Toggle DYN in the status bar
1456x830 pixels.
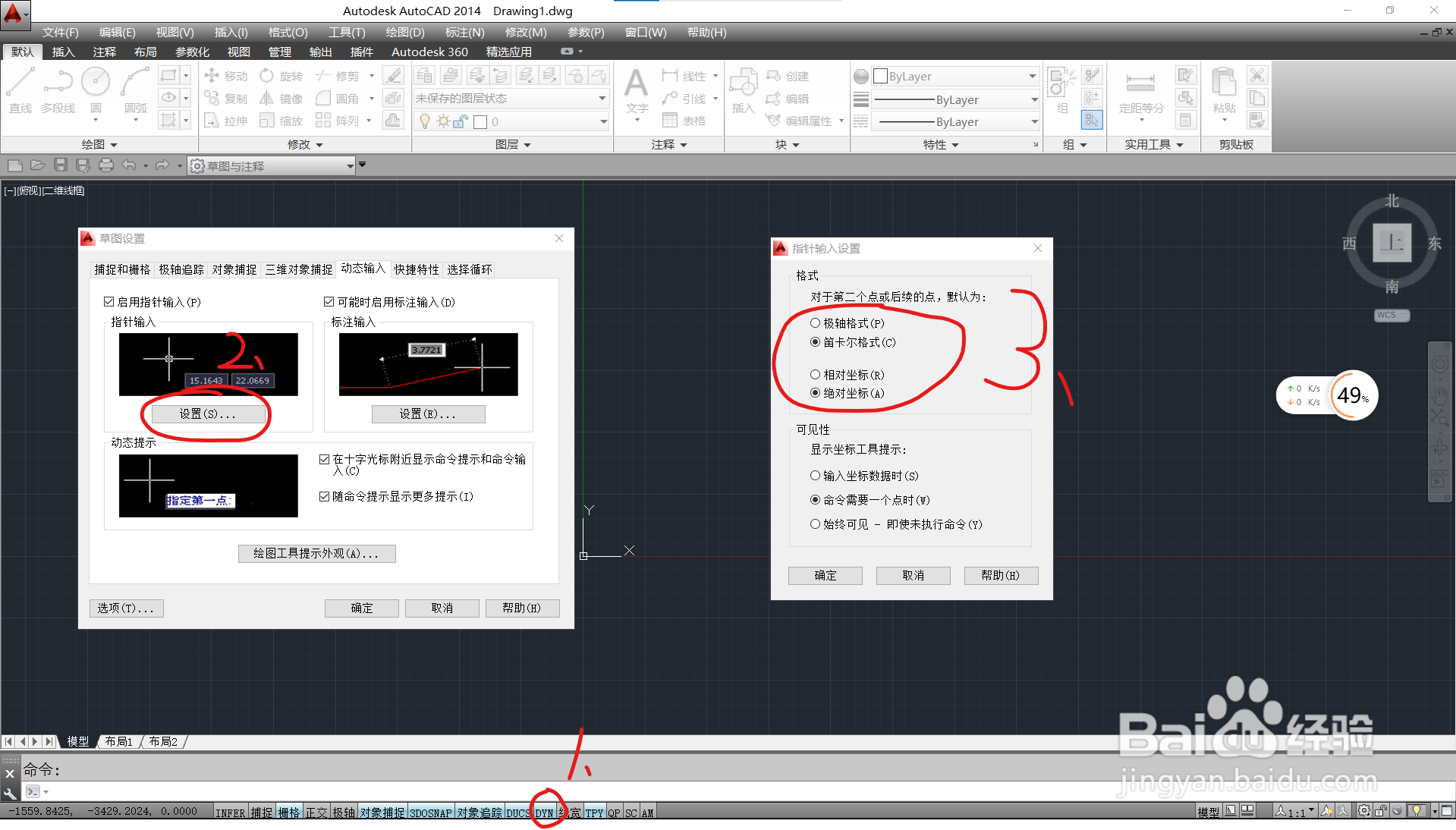click(545, 813)
